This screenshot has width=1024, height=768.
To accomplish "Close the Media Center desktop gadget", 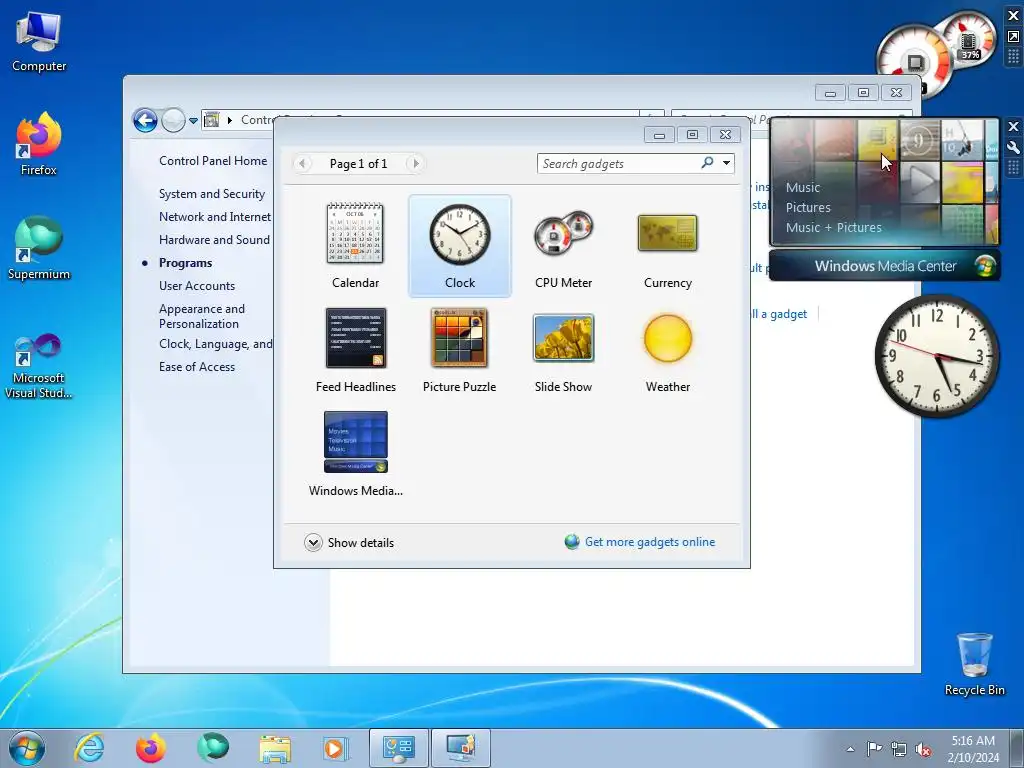I will (x=1014, y=126).
